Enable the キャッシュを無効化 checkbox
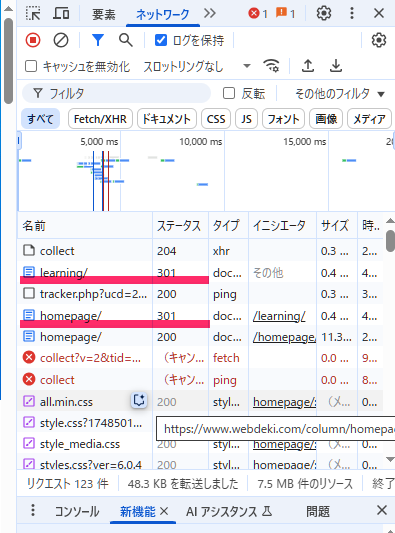This screenshot has height=533, width=395. pos(31,66)
